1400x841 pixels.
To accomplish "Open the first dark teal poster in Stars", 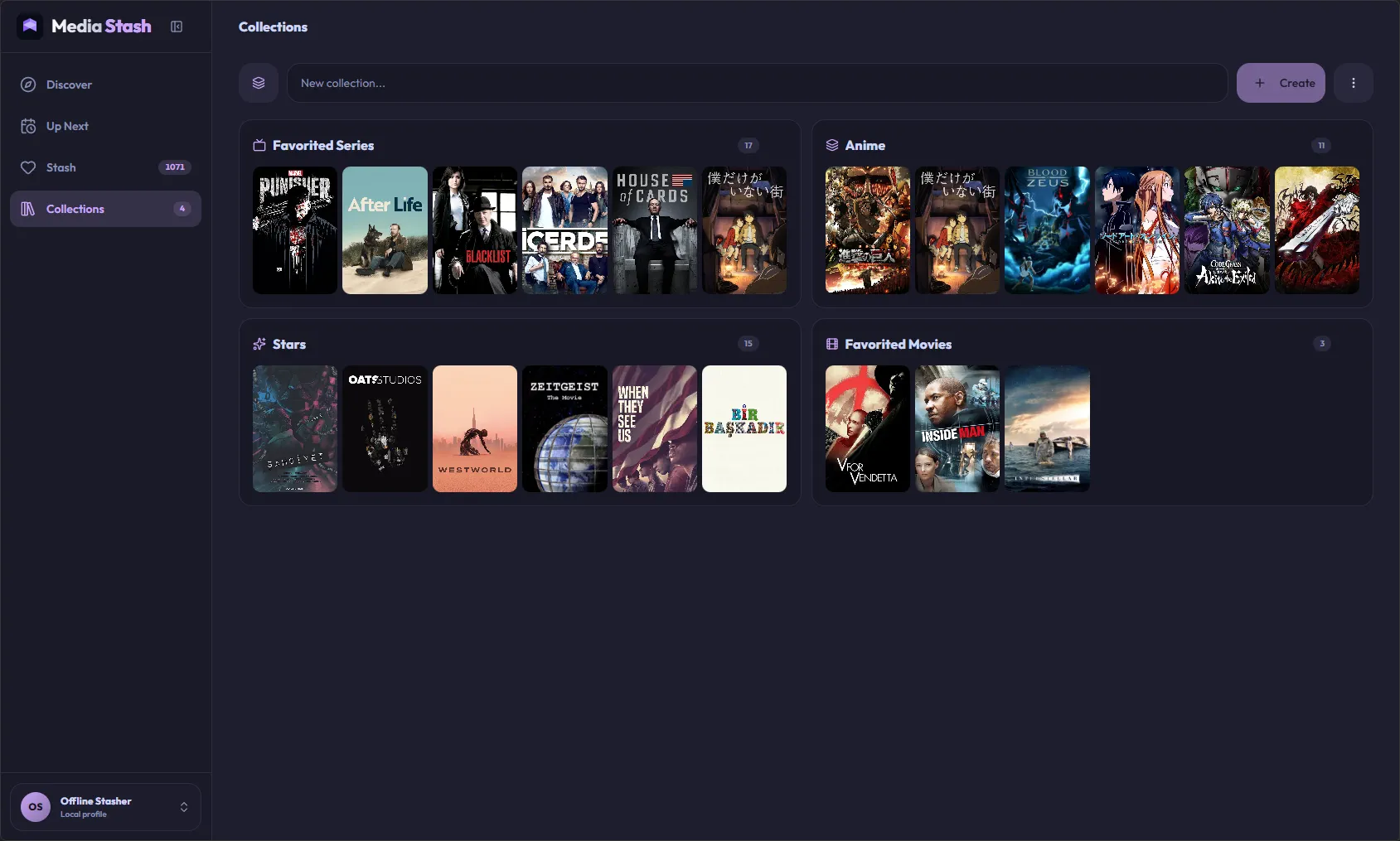I will tap(295, 429).
